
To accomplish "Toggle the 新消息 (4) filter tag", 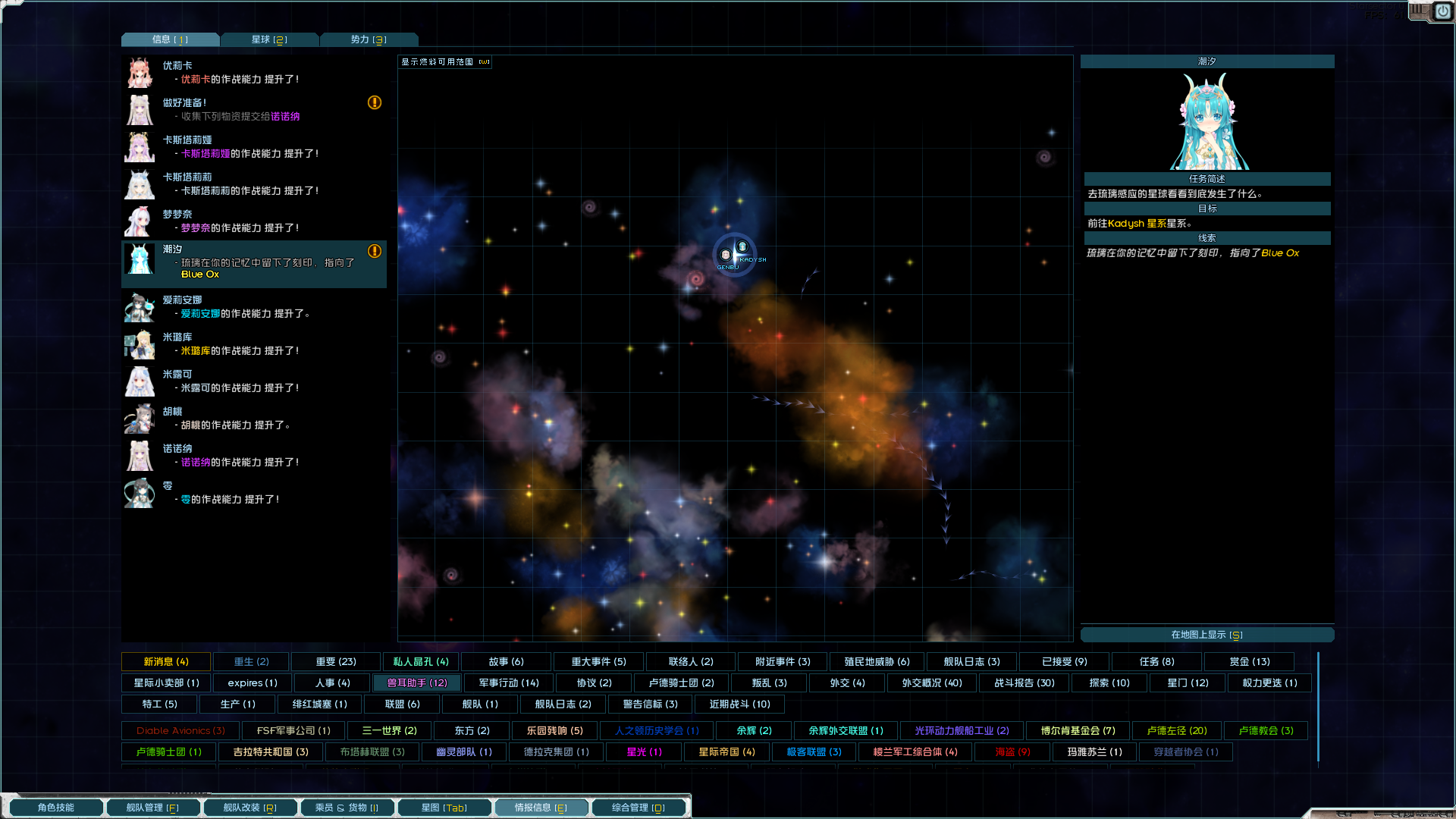I will (x=166, y=661).
